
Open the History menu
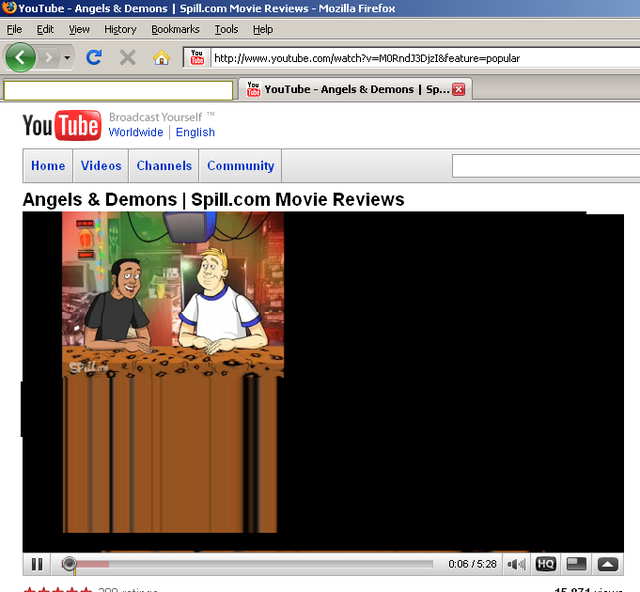(120, 29)
